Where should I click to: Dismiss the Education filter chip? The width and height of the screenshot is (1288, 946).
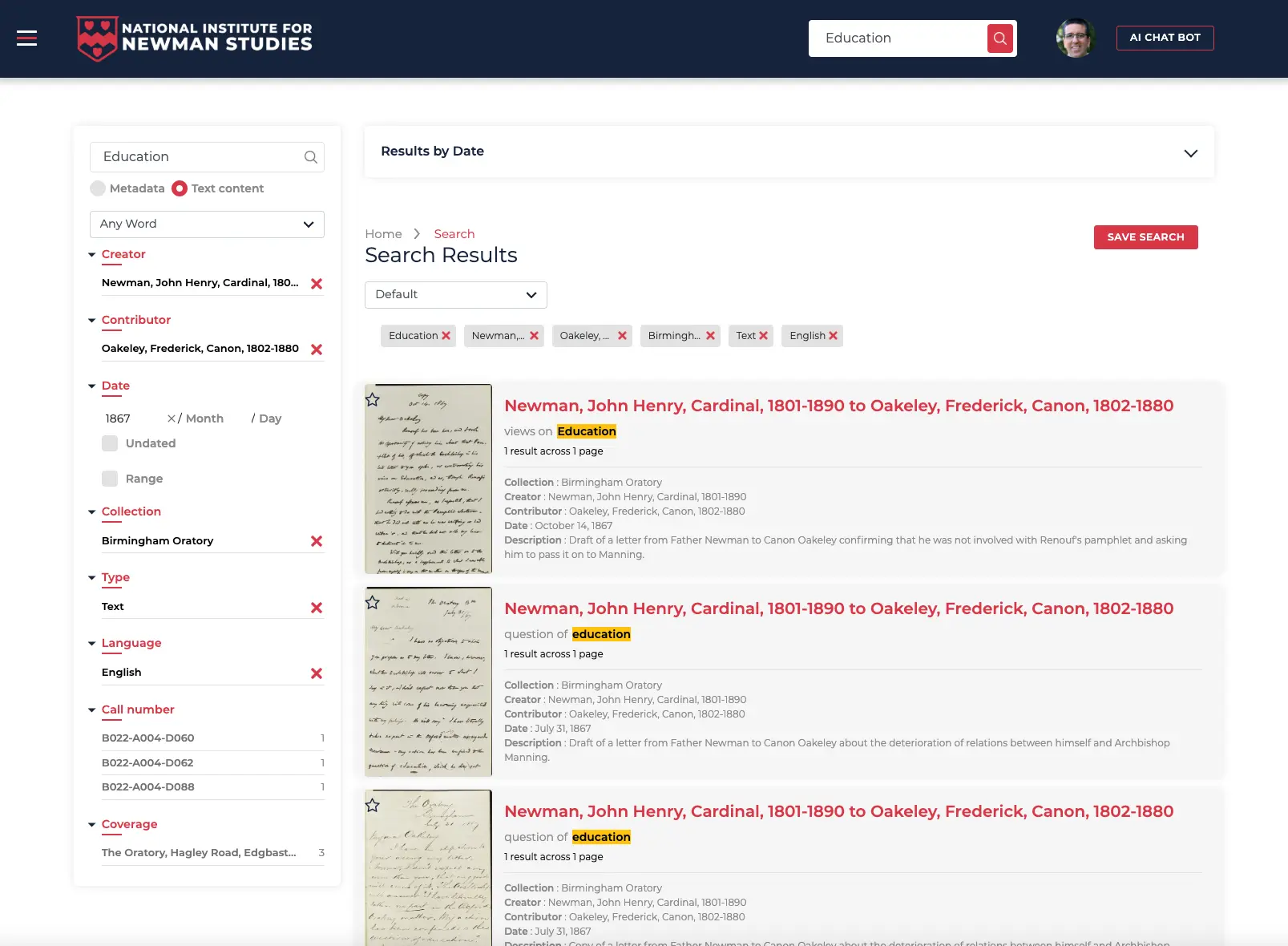click(x=446, y=335)
